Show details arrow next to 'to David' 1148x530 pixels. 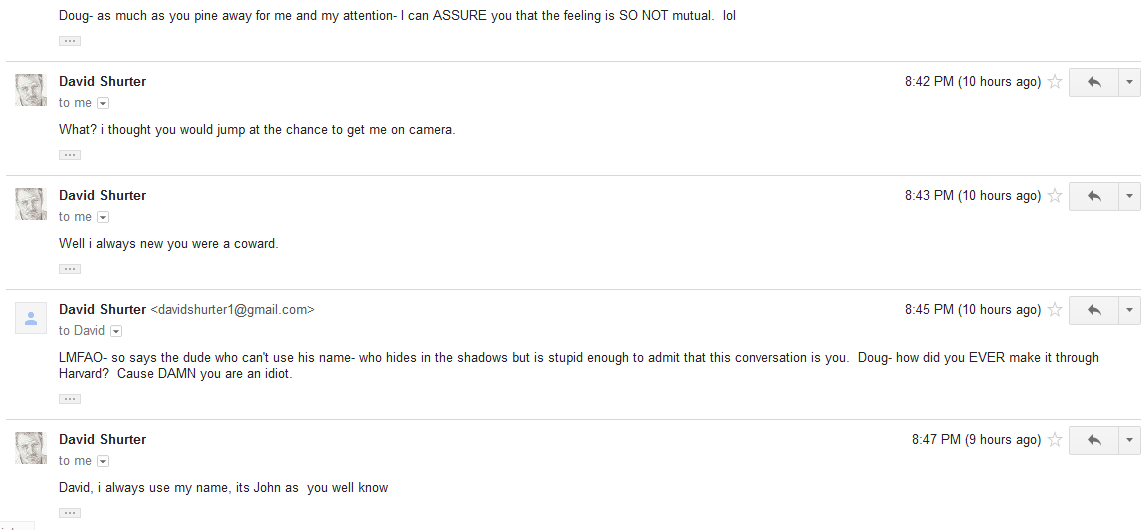116,331
